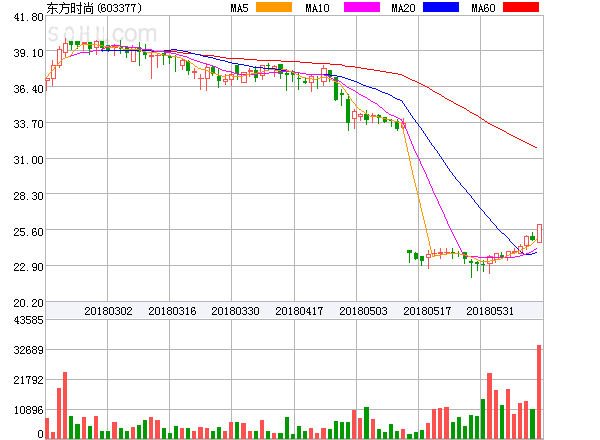Click the 39.10 price axis label

coord(29,53)
